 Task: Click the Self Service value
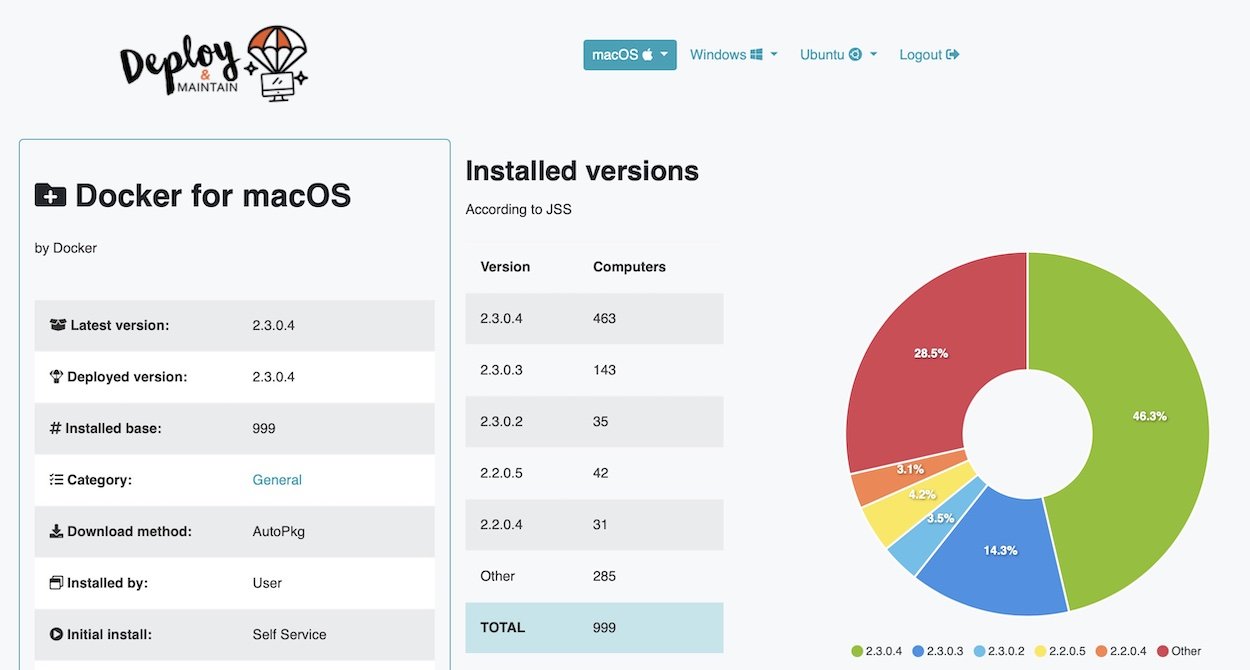pyautogui.click(x=290, y=634)
